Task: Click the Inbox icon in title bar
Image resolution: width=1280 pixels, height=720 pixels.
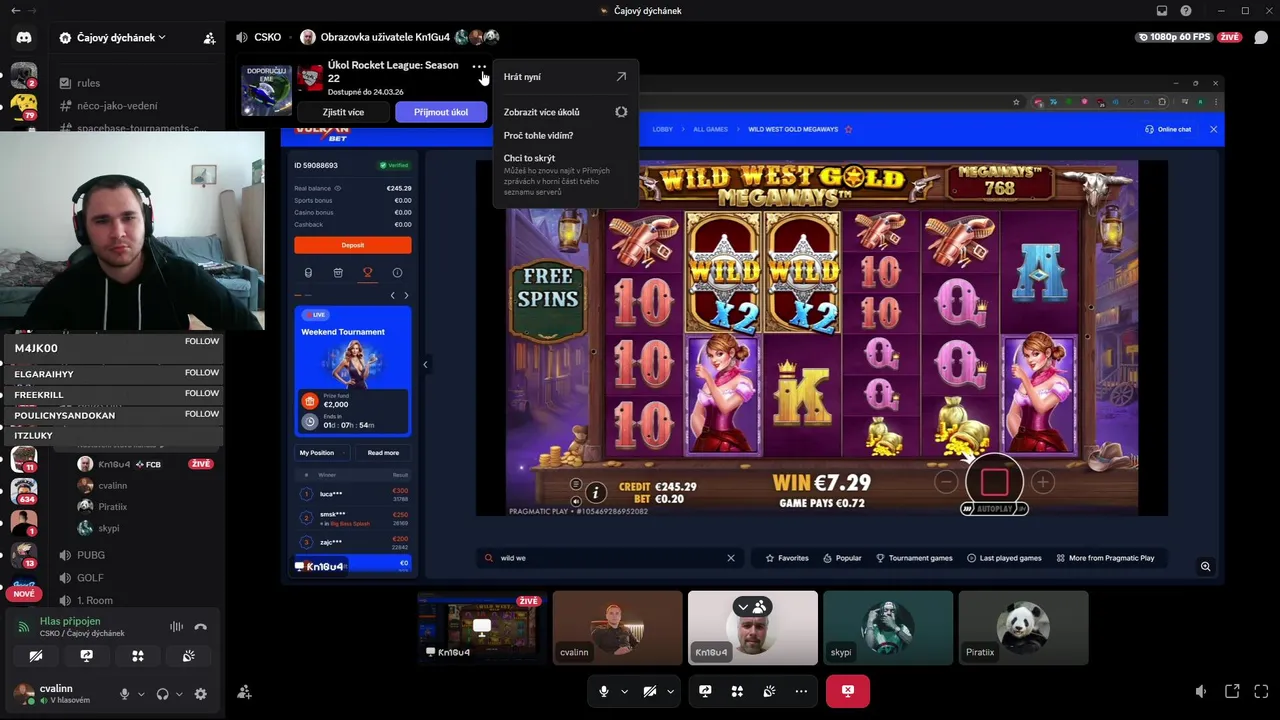Action: [1162, 11]
